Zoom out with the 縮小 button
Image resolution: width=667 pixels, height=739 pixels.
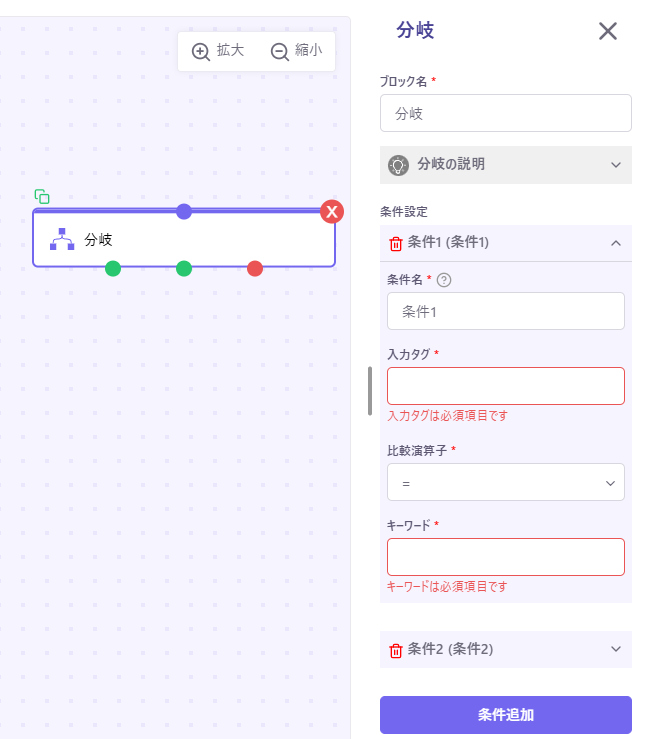click(x=296, y=50)
